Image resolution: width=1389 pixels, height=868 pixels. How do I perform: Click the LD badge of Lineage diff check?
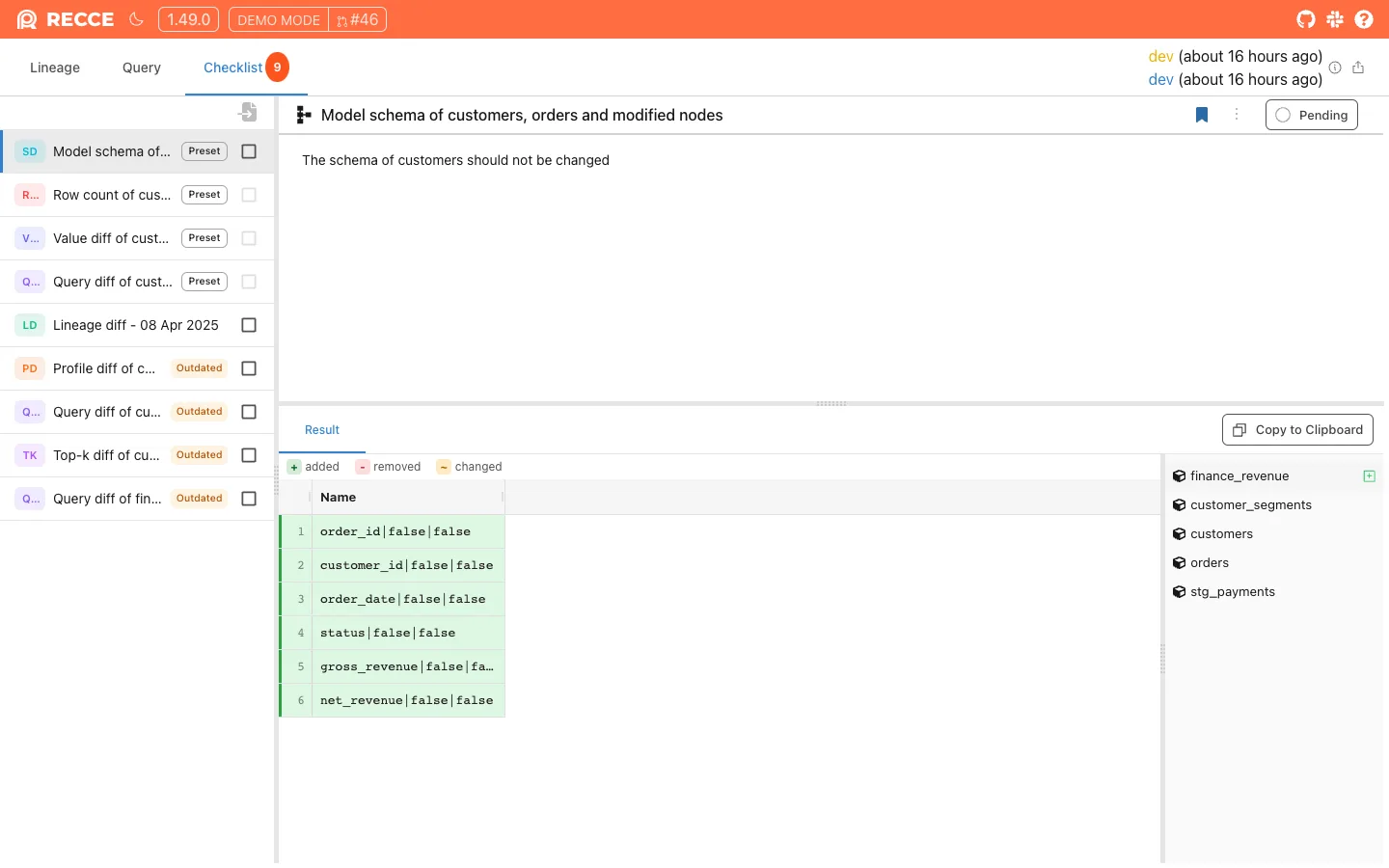click(x=30, y=325)
